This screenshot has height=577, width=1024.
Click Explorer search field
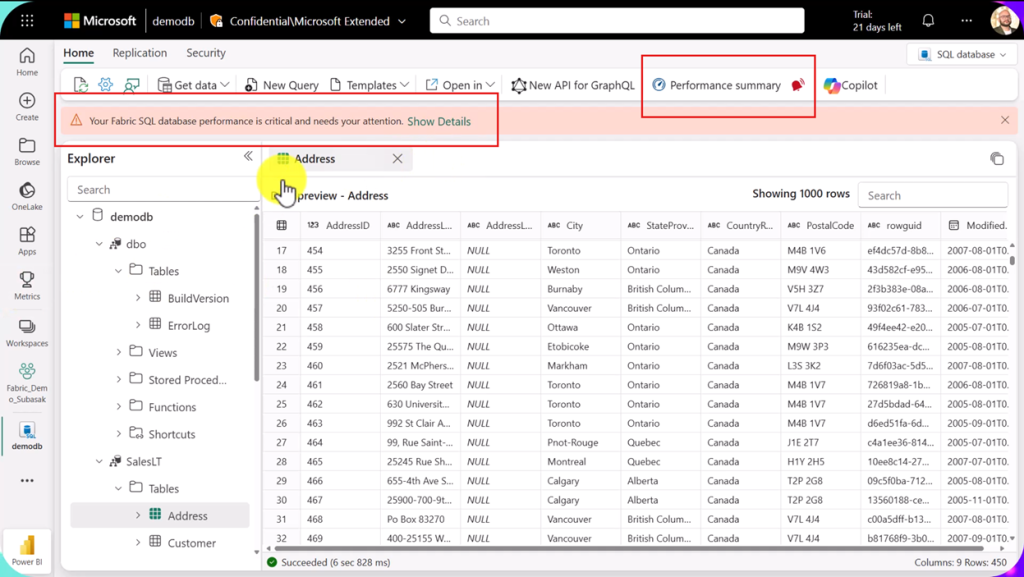pos(163,189)
